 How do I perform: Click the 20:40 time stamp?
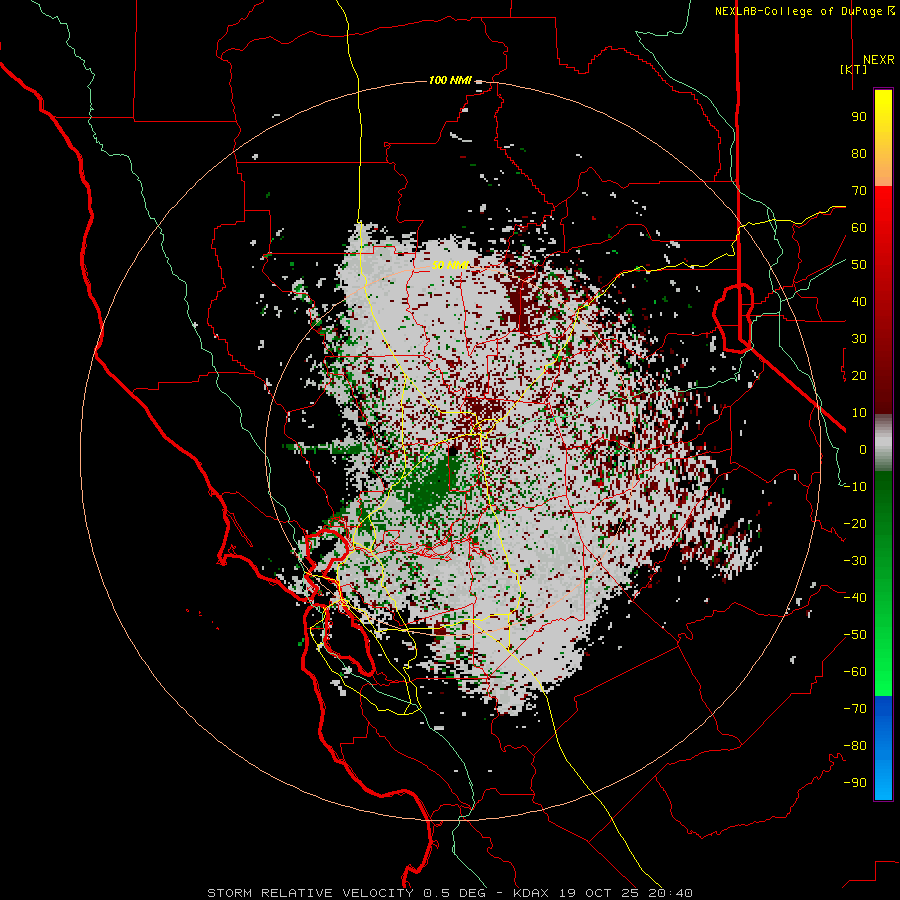coord(670,893)
